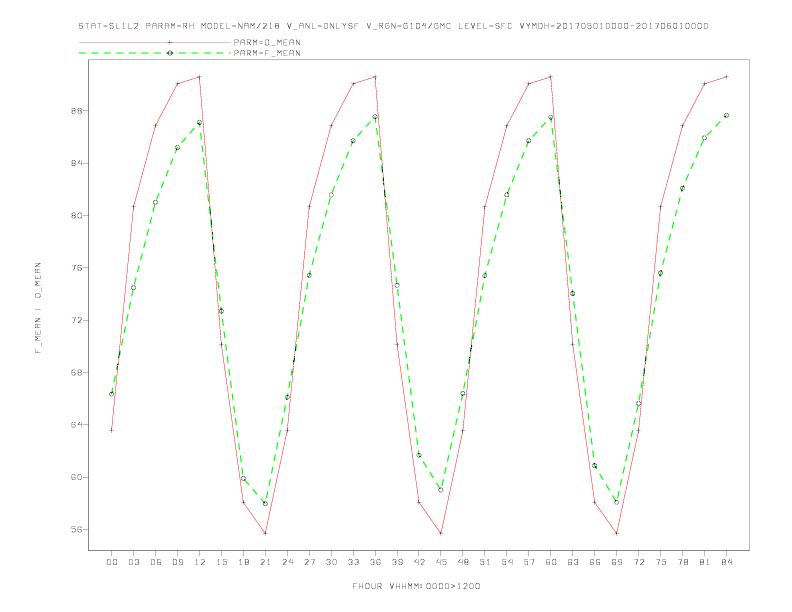The image size is (792, 612).
Task: Click the 76 tick on the vertical axis
Action: click(77, 268)
